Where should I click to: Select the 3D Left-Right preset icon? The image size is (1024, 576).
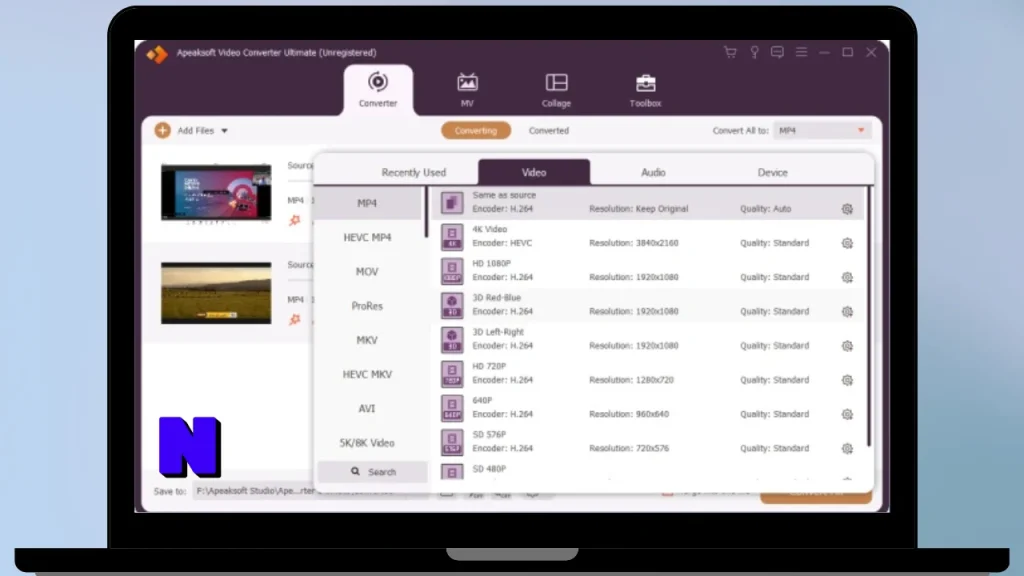click(452, 340)
